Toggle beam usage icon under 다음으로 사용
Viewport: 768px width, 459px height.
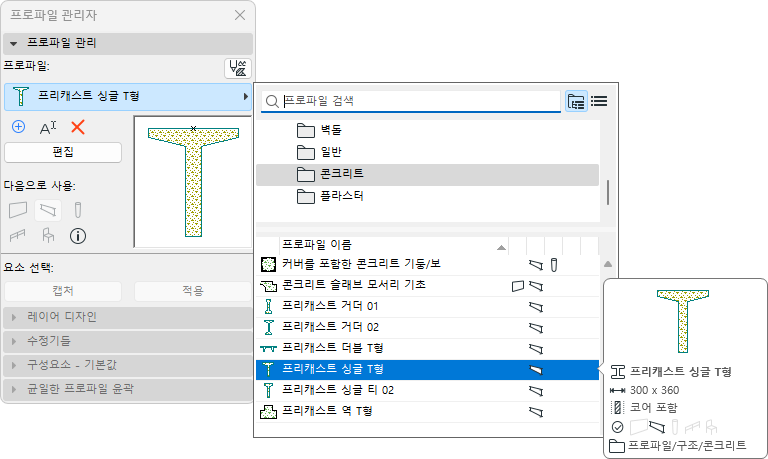pyautogui.click(x=48, y=210)
